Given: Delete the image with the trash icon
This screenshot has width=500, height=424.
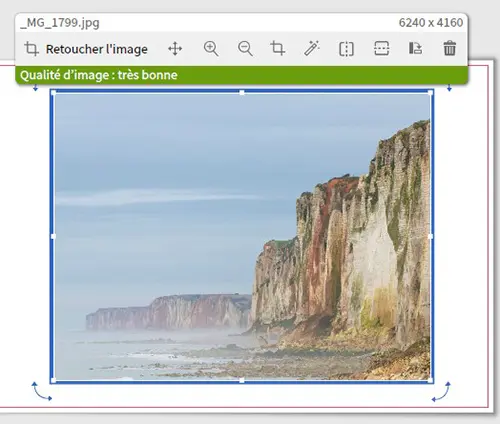Looking at the screenshot, I should pyautogui.click(x=449, y=48).
